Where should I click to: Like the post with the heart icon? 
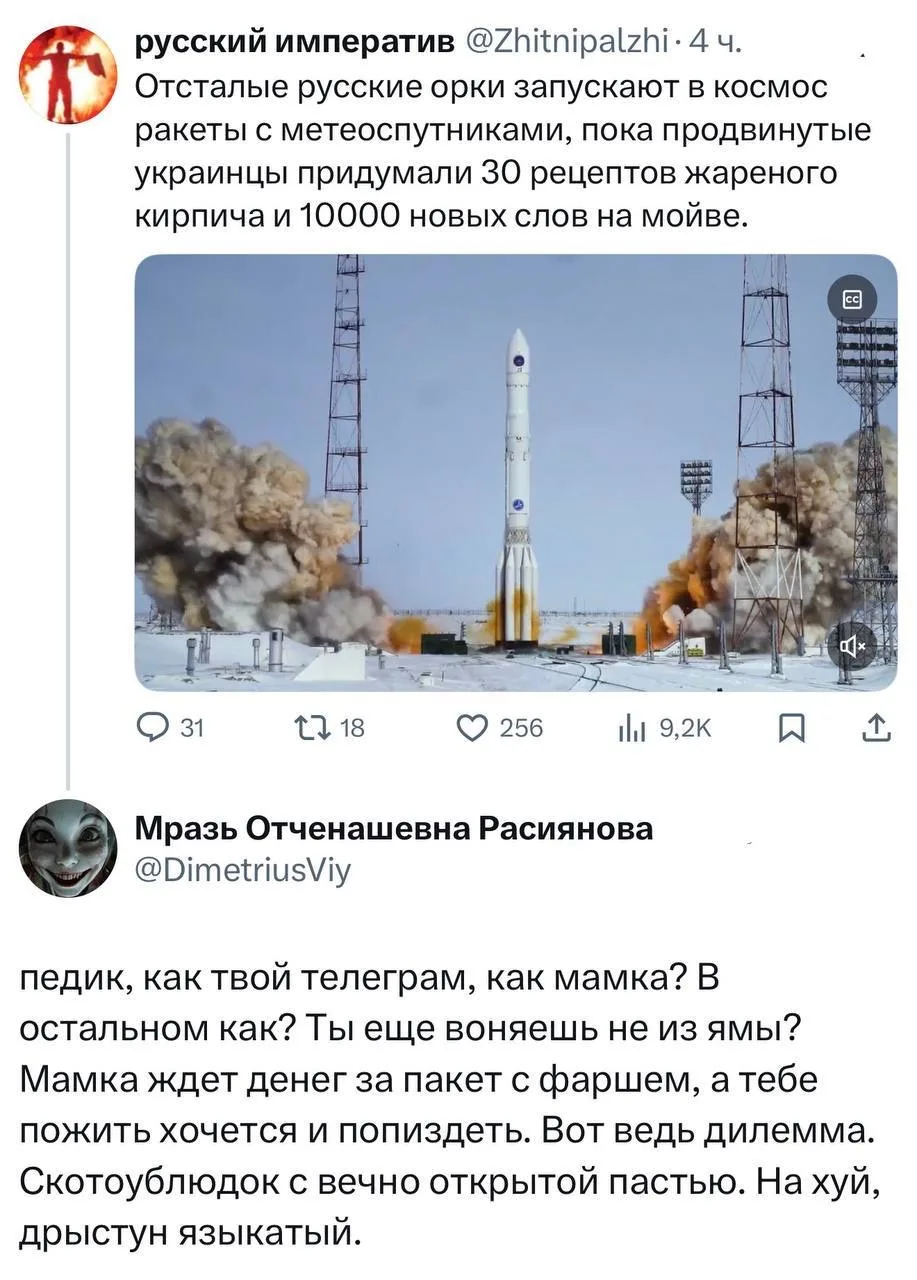coord(469,730)
